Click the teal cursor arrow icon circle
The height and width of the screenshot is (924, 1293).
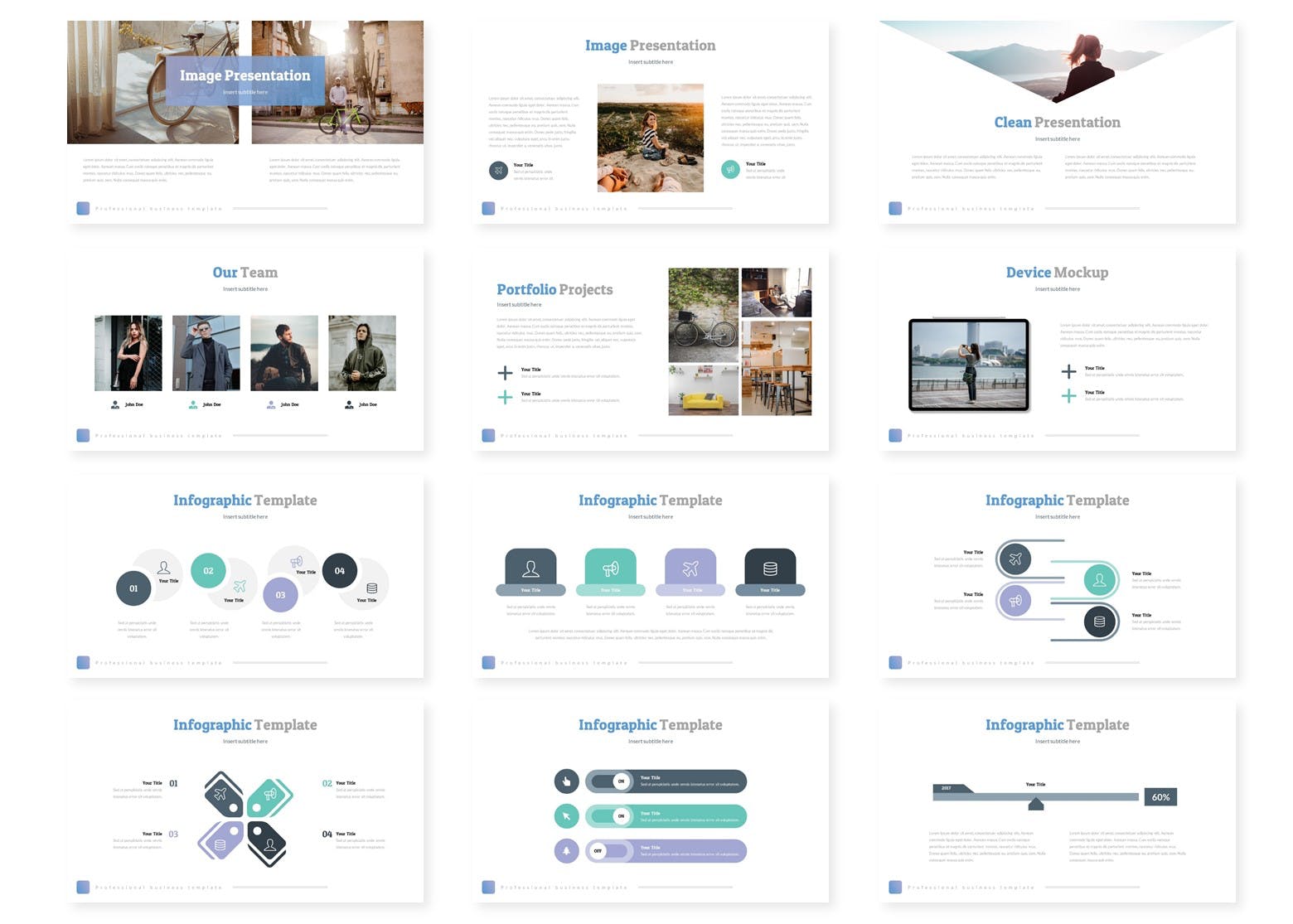[x=567, y=816]
